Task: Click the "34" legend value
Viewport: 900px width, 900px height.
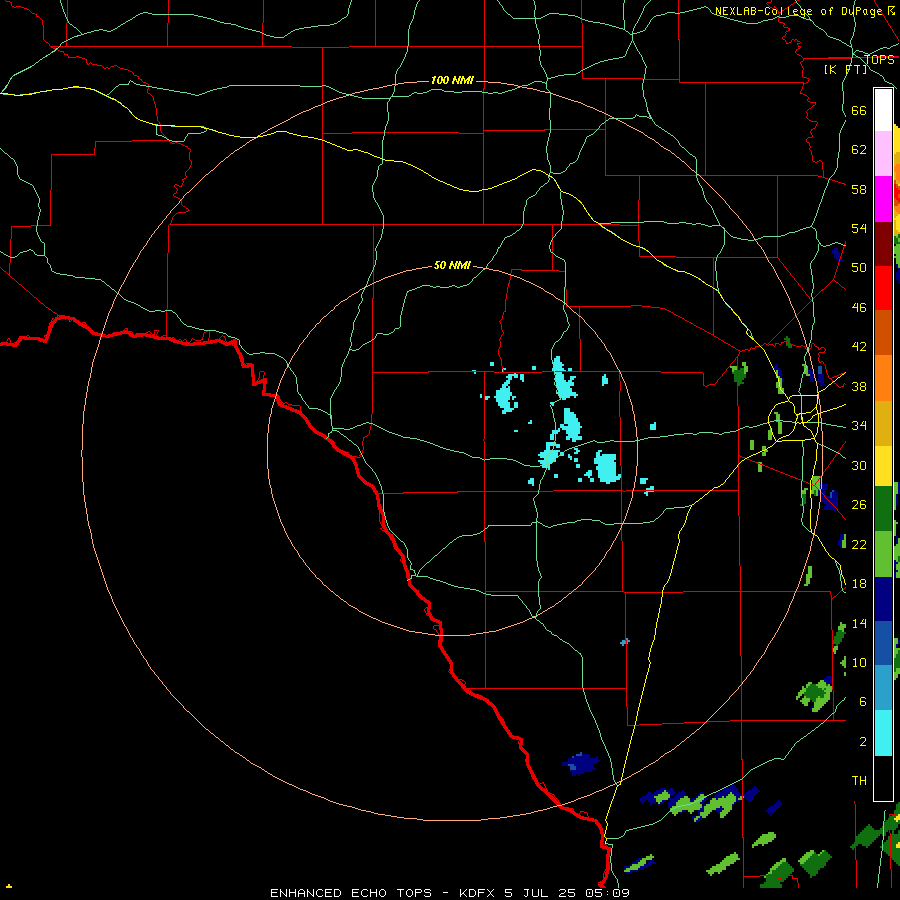Action: coord(859,426)
